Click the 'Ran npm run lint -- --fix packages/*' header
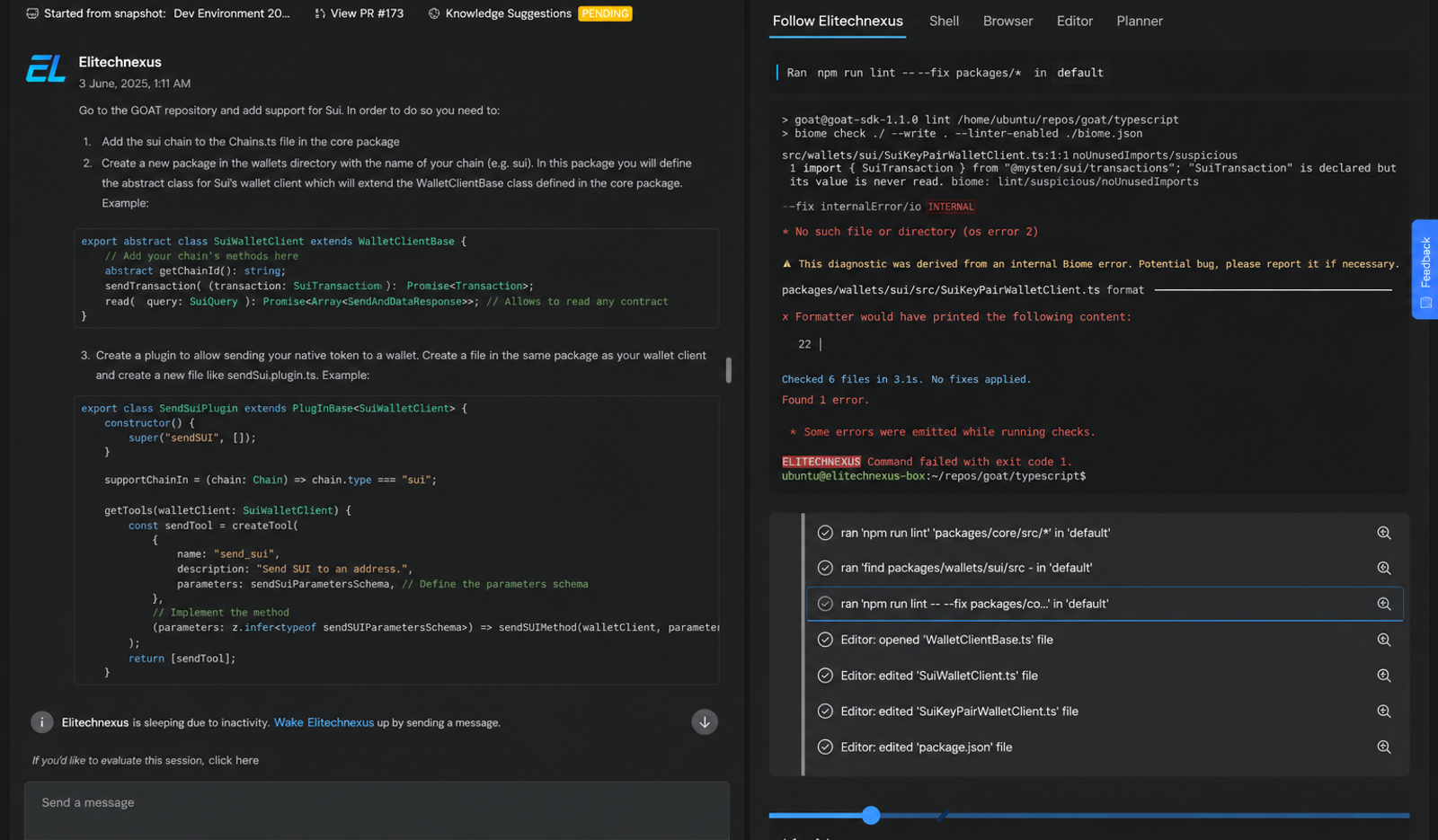The width and height of the screenshot is (1438, 840). pos(945,73)
